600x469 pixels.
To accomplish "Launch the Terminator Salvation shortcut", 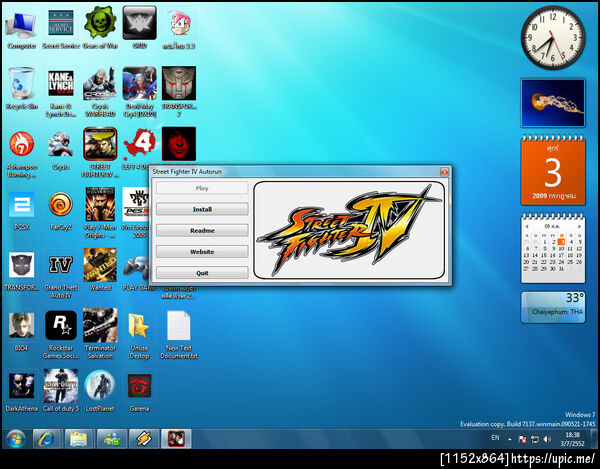I will click(x=100, y=334).
